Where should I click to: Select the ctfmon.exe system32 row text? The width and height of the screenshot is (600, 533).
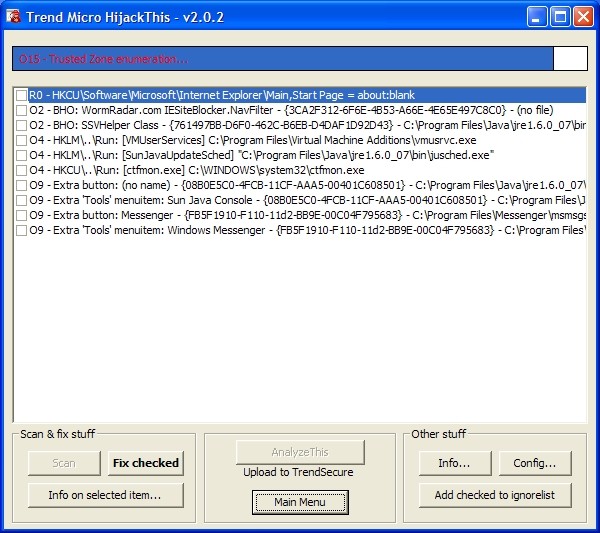click(x=197, y=170)
